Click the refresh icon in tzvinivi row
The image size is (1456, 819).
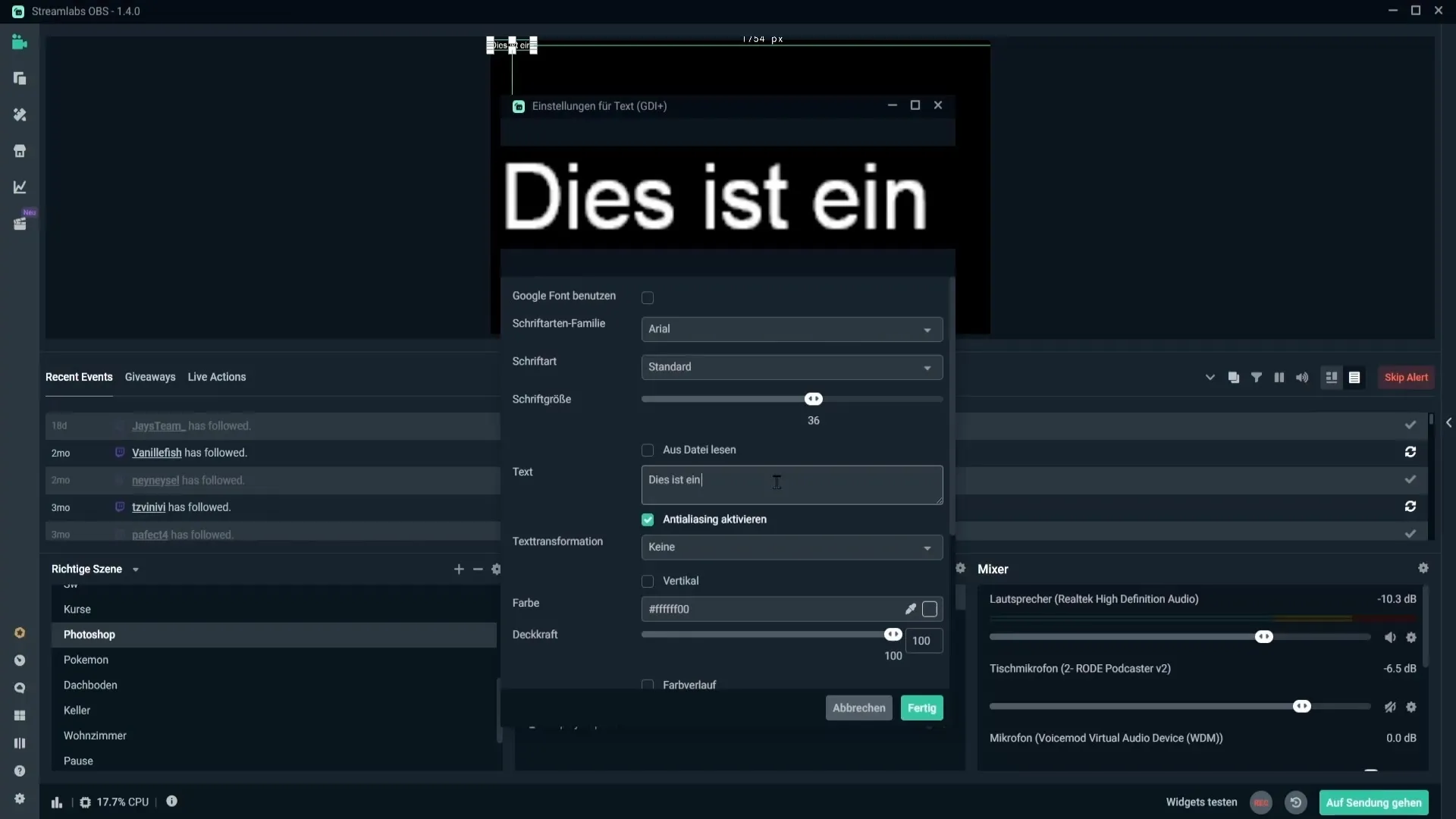coord(1410,507)
